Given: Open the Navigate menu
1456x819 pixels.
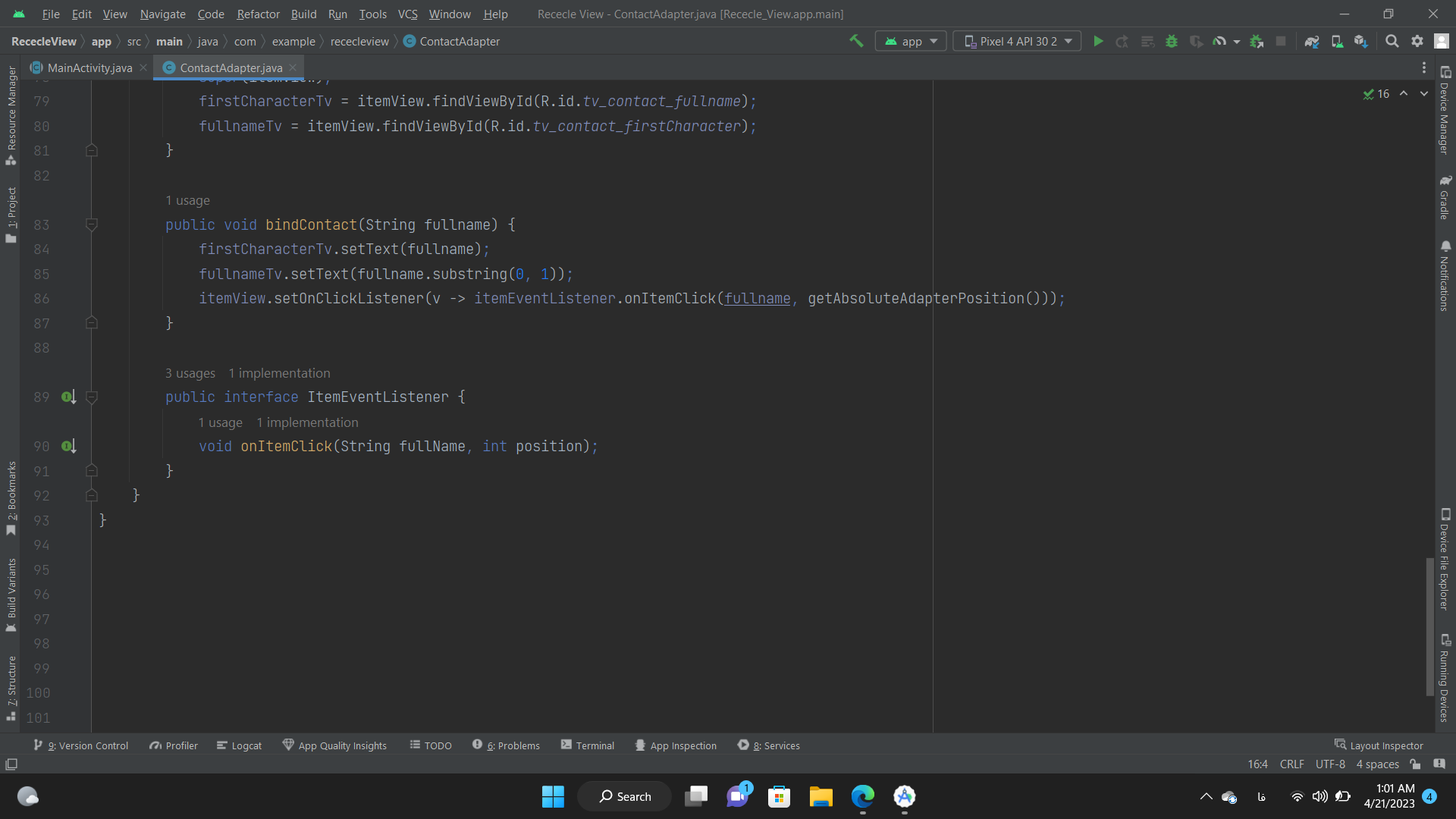Looking at the screenshot, I should coord(162,14).
